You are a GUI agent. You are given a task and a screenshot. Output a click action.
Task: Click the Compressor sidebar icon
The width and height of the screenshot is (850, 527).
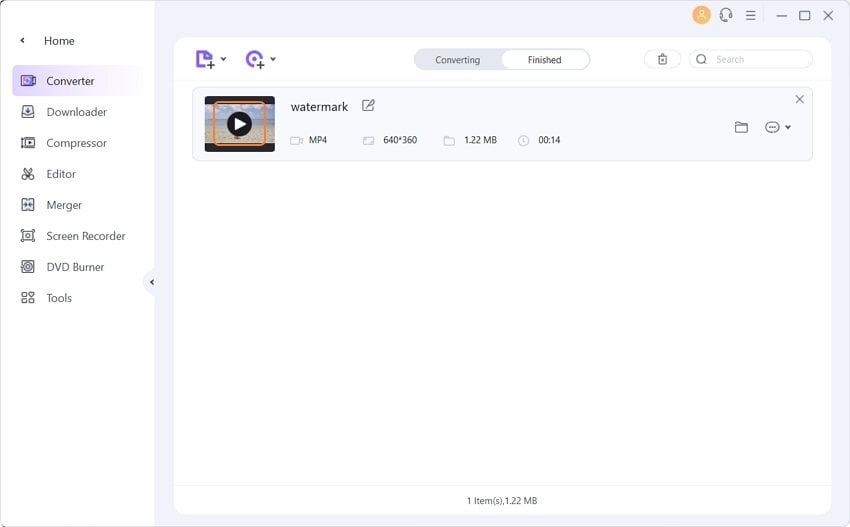[28, 143]
